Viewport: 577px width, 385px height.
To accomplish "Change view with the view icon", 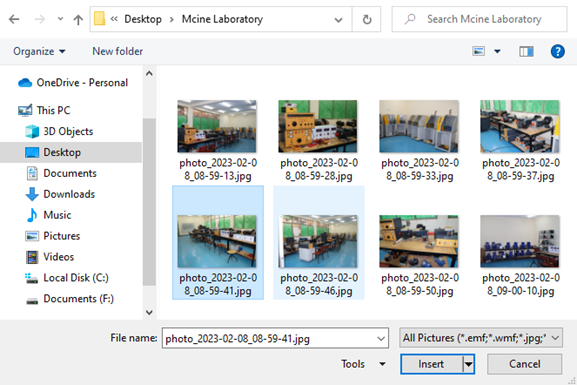I will (x=478, y=51).
